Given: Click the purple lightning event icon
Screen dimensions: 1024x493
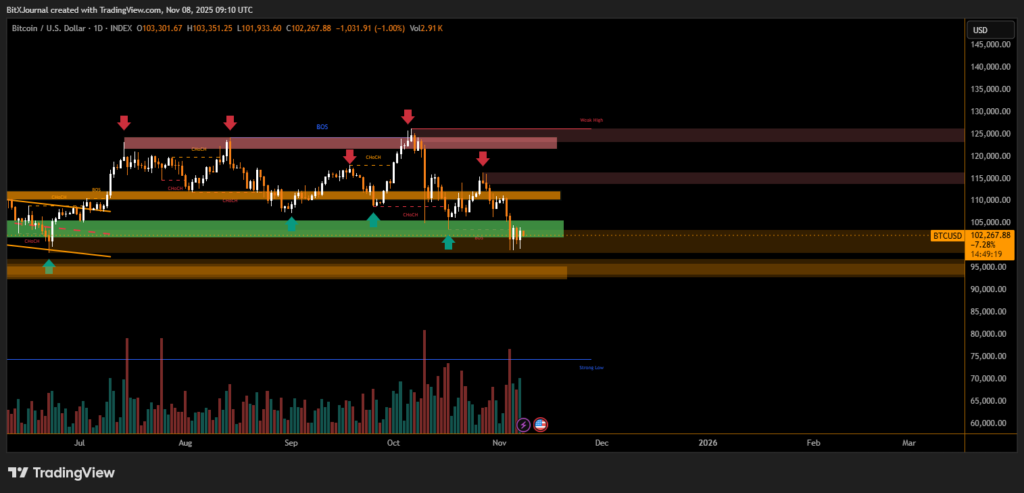Looking at the screenshot, I should 523,424.
